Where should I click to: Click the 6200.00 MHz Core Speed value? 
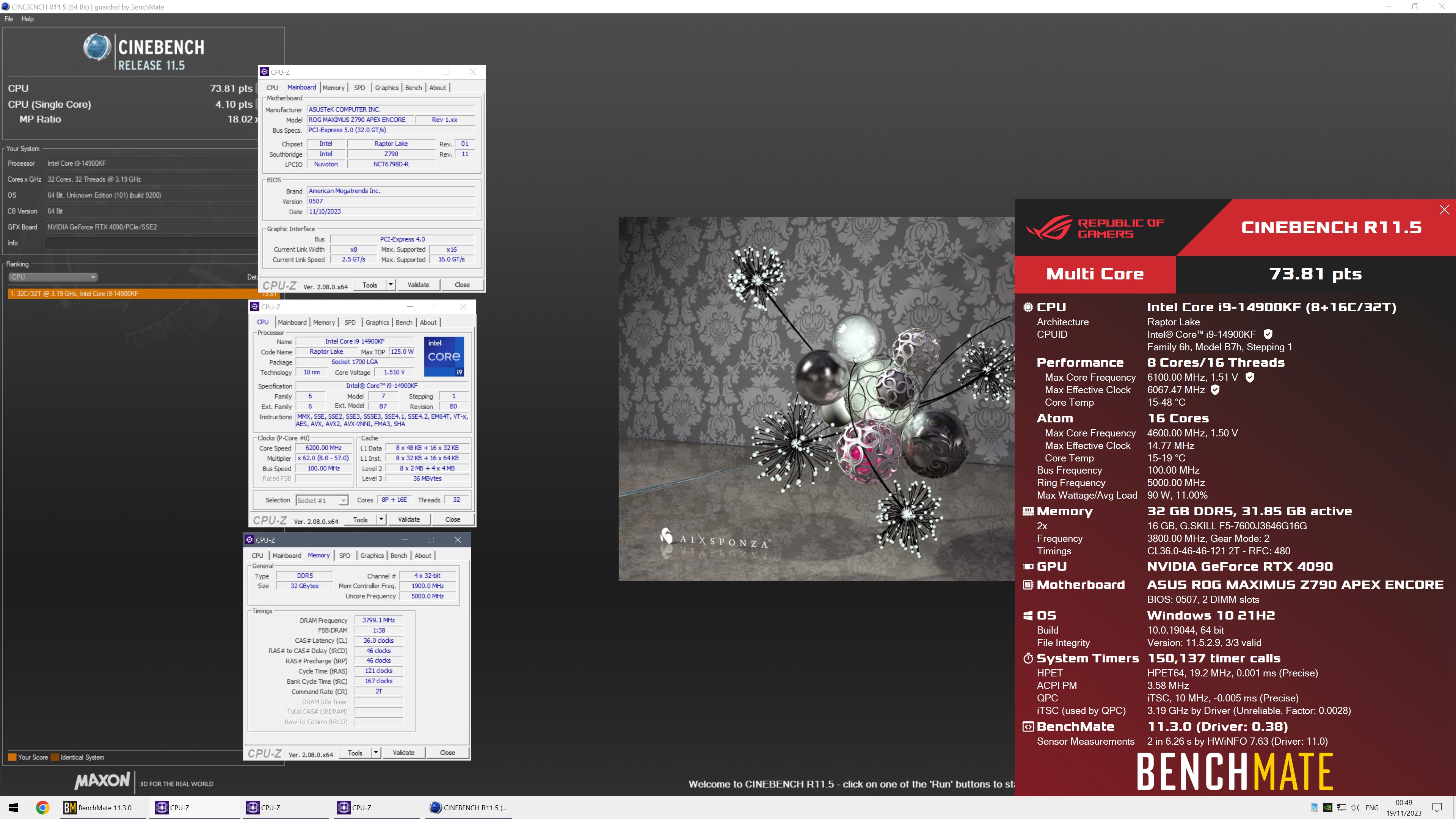pyautogui.click(x=323, y=448)
